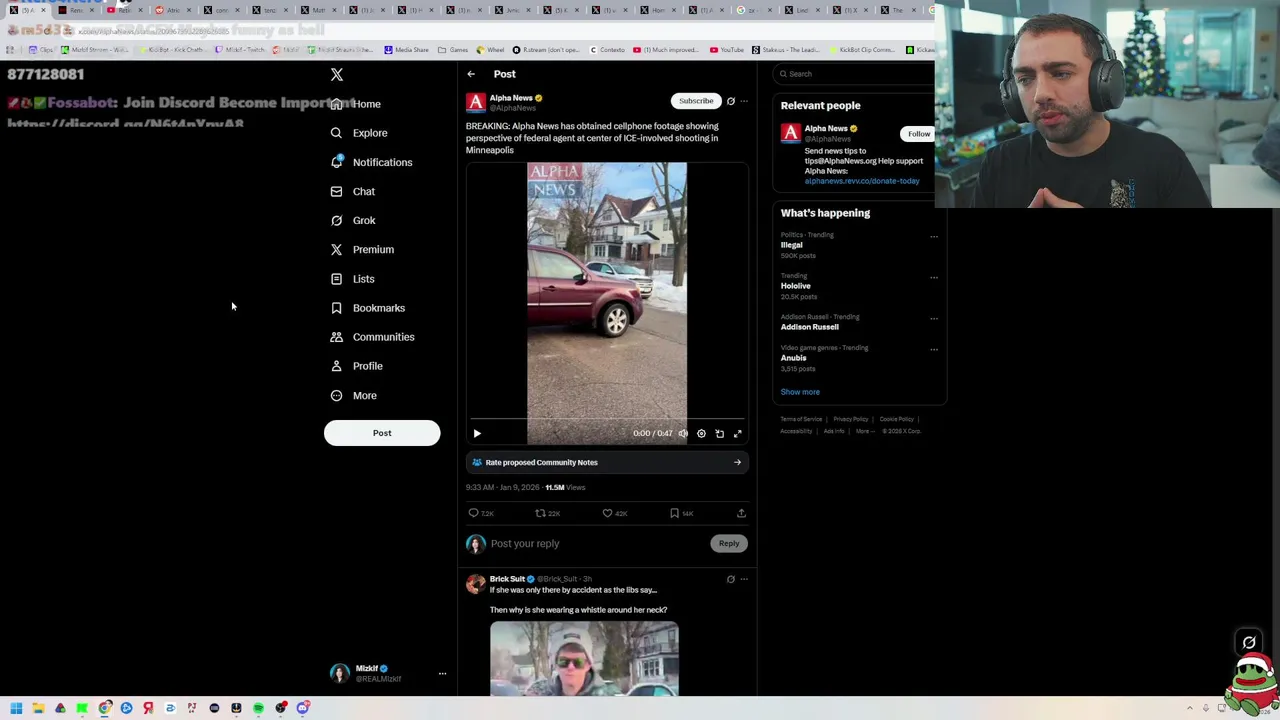Open the alphanews.revv.co/donate-today link
The height and width of the screenshot is (720, 1280).
coord(862,181)
